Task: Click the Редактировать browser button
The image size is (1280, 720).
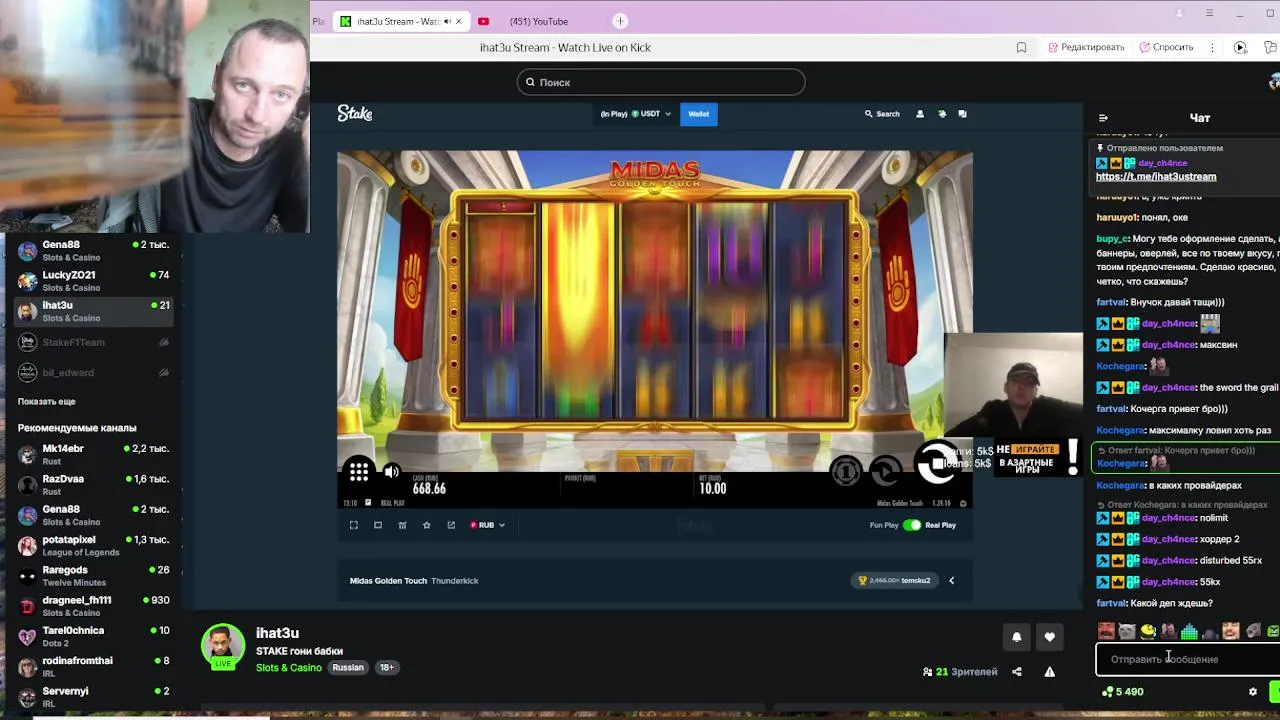Action: pos(1086,47)
